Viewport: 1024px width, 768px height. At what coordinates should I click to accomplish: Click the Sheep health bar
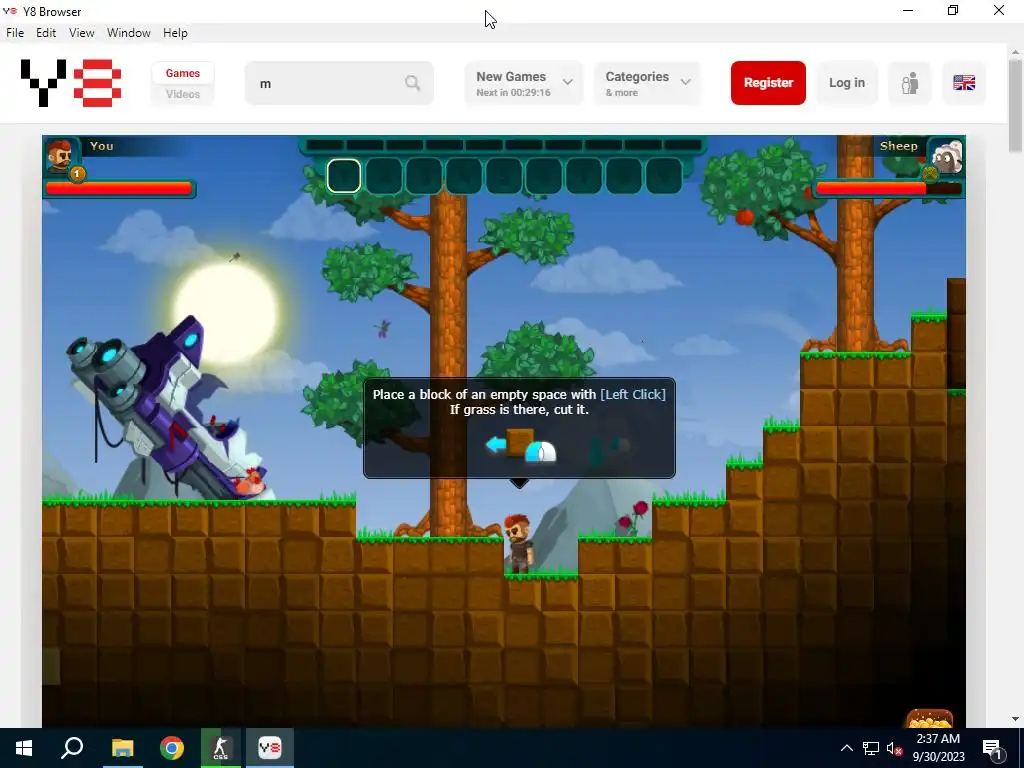pyautogui.click(x=888, y=189)
